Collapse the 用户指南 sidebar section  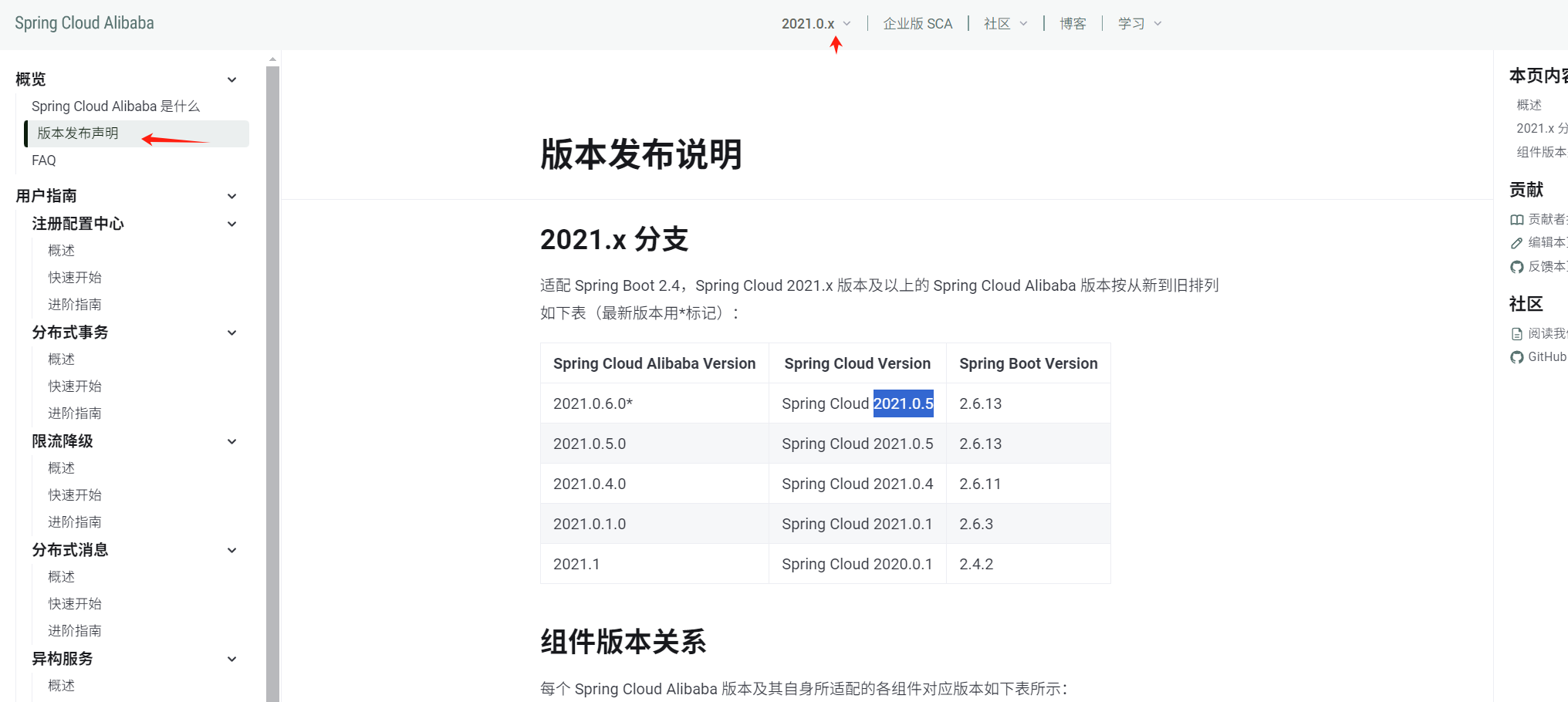coord(231,196)
